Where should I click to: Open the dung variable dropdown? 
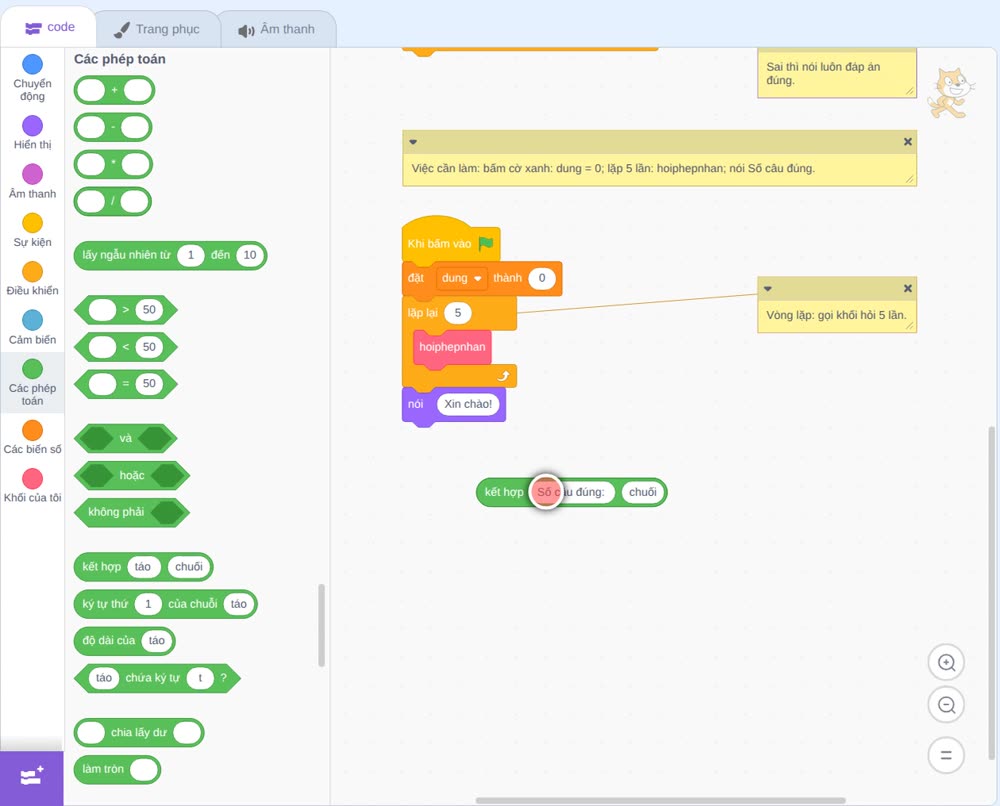pyautogui.click(x=461, y=278)
